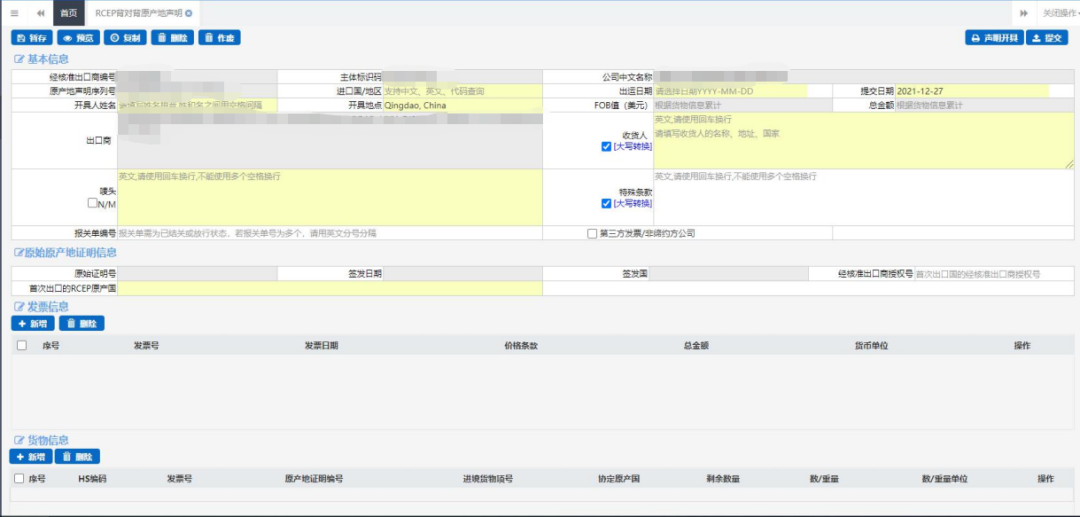
Task: Click the 收货人 text area
Action: (x=863, y=140)
